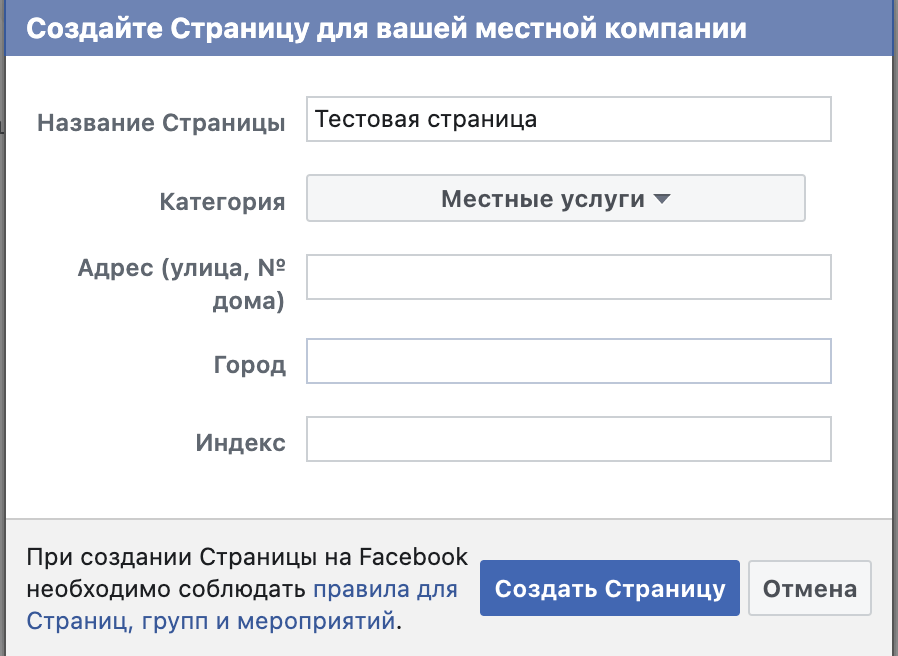Click the text Тестовая страница in the field

pos(426,120)
